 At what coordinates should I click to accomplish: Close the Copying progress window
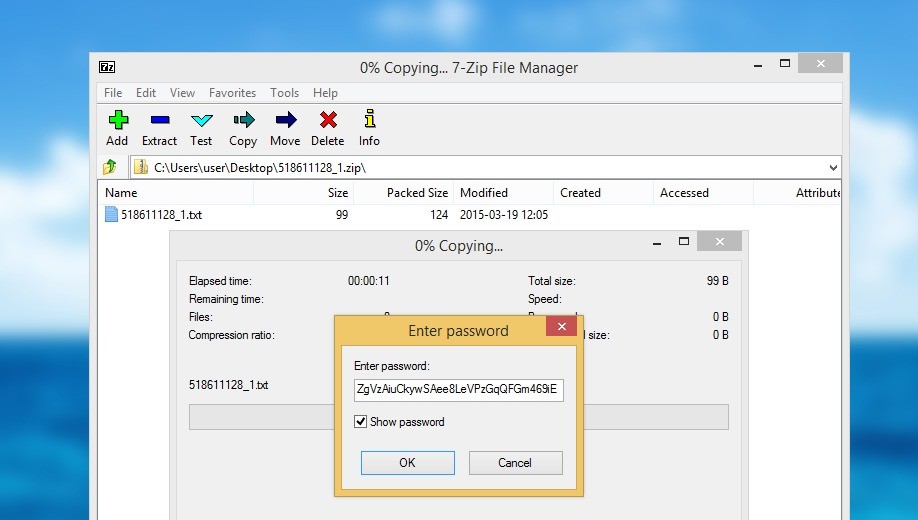coord(720,241)
